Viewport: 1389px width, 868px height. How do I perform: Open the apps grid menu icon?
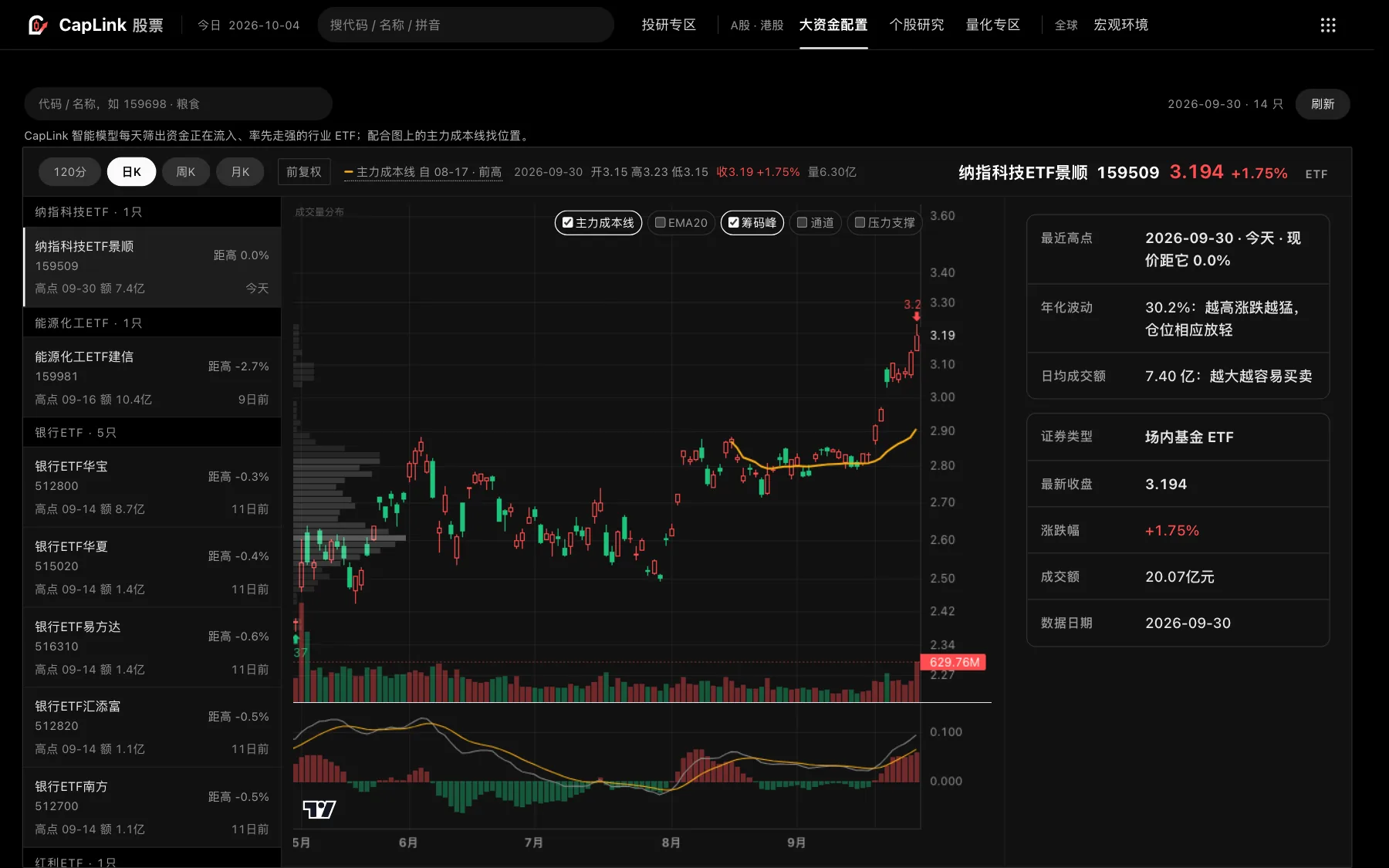point(1327,25)
